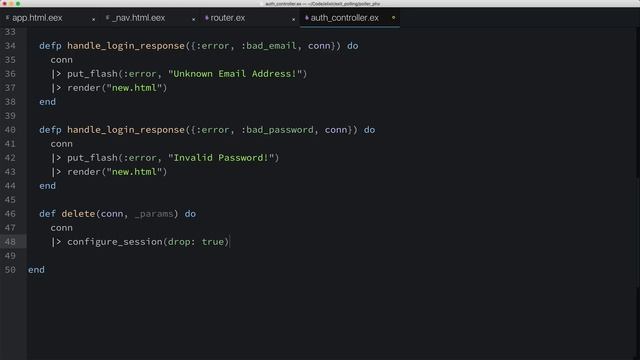Click "true" on line 48

click(x=213, y=242)
